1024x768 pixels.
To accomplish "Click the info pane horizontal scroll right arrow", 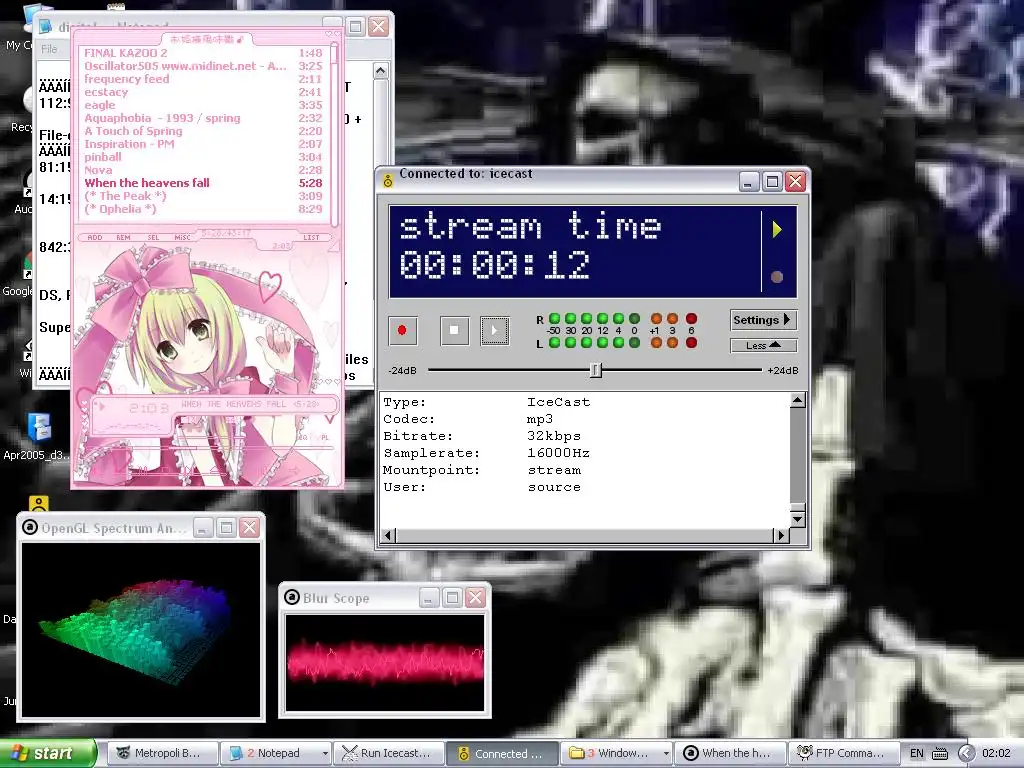I will coord(781,536).
